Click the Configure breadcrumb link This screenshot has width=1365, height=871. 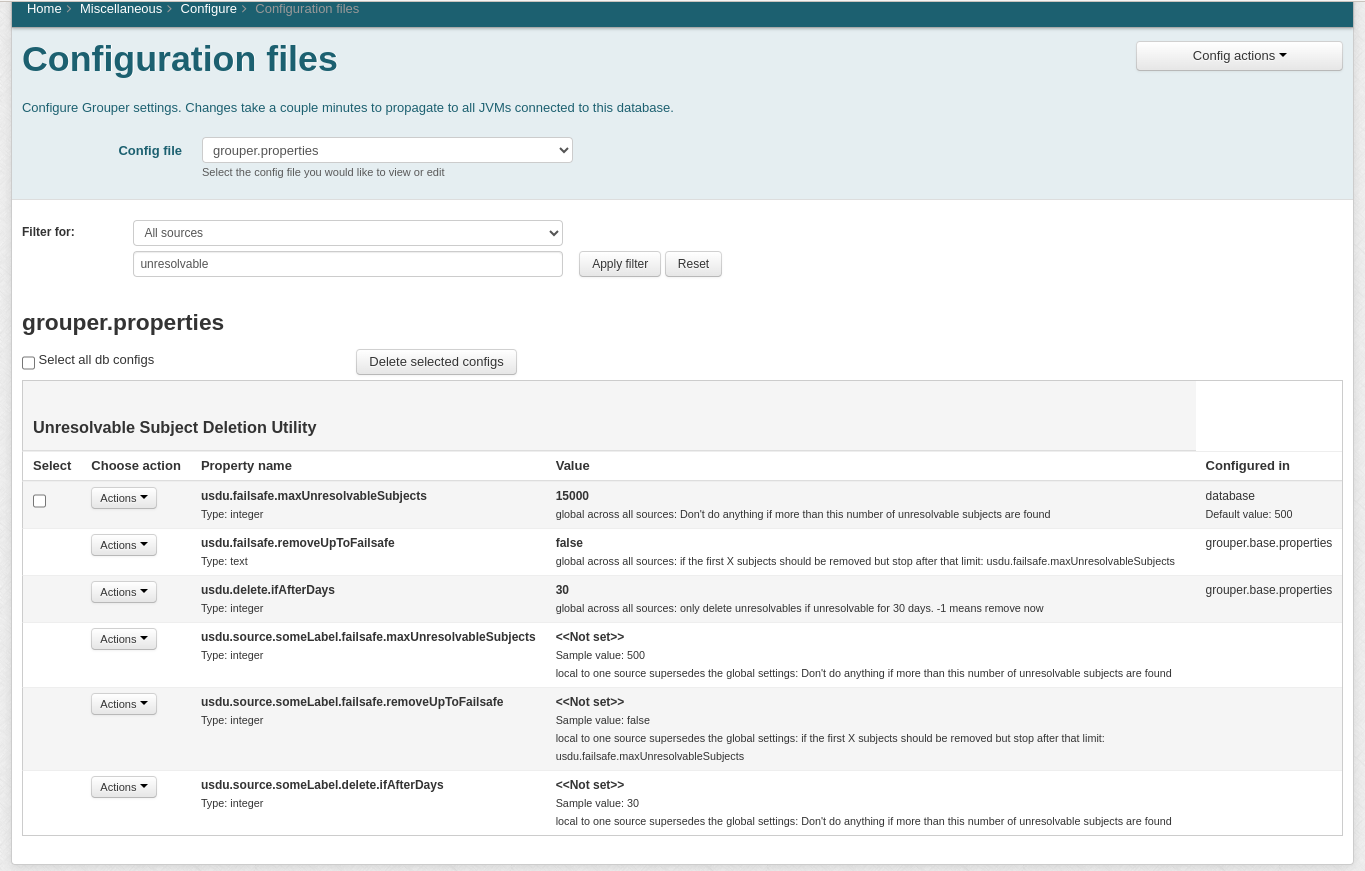pyautogui.click(x=208, y=9)
